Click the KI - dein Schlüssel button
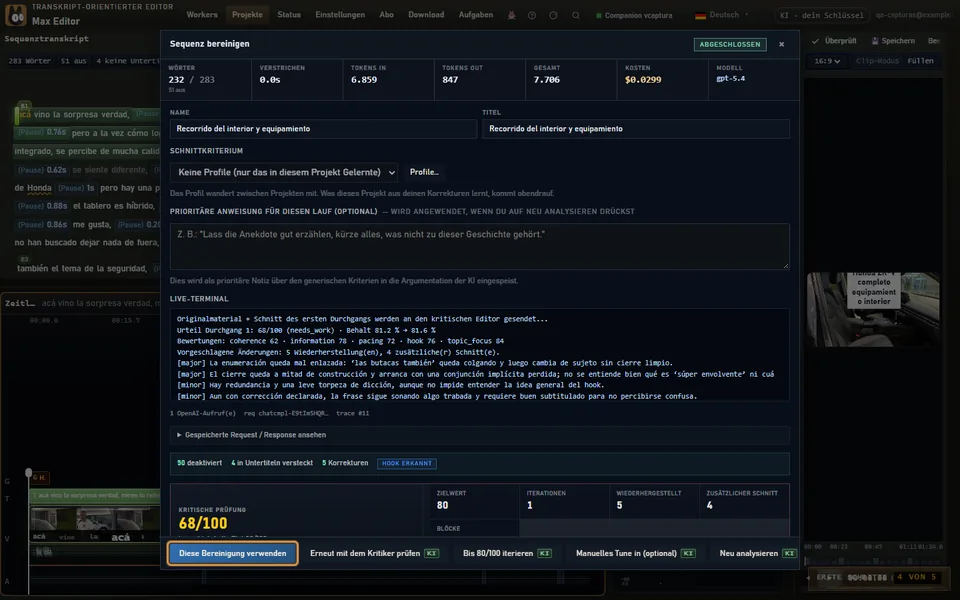 (x=822, y=15)
